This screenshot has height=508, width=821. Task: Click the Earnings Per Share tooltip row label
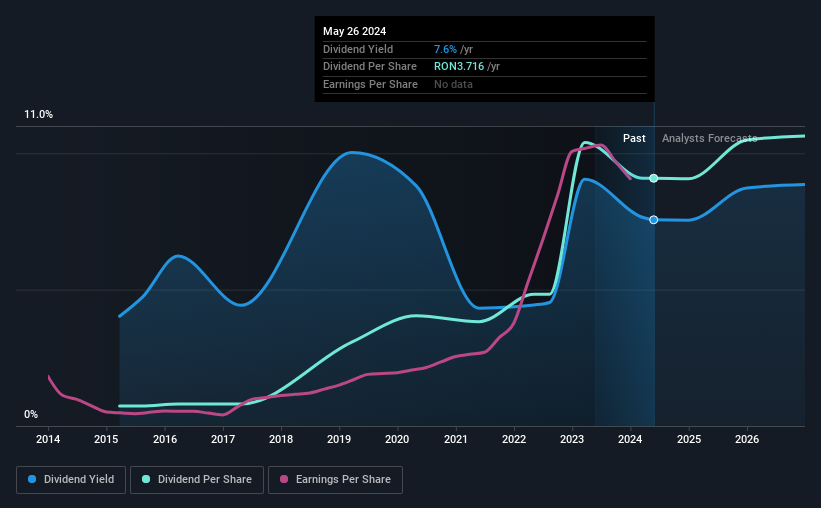click(x=370, y=84)
